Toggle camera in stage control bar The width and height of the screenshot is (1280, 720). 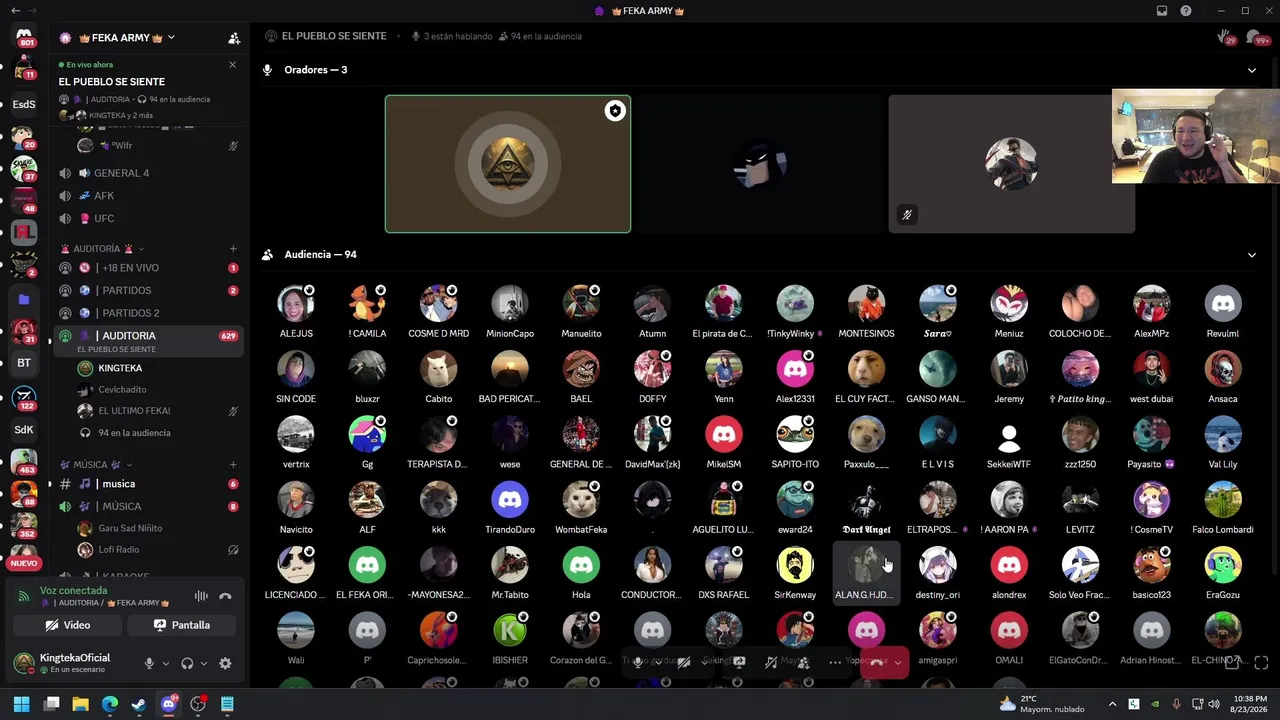684,661
